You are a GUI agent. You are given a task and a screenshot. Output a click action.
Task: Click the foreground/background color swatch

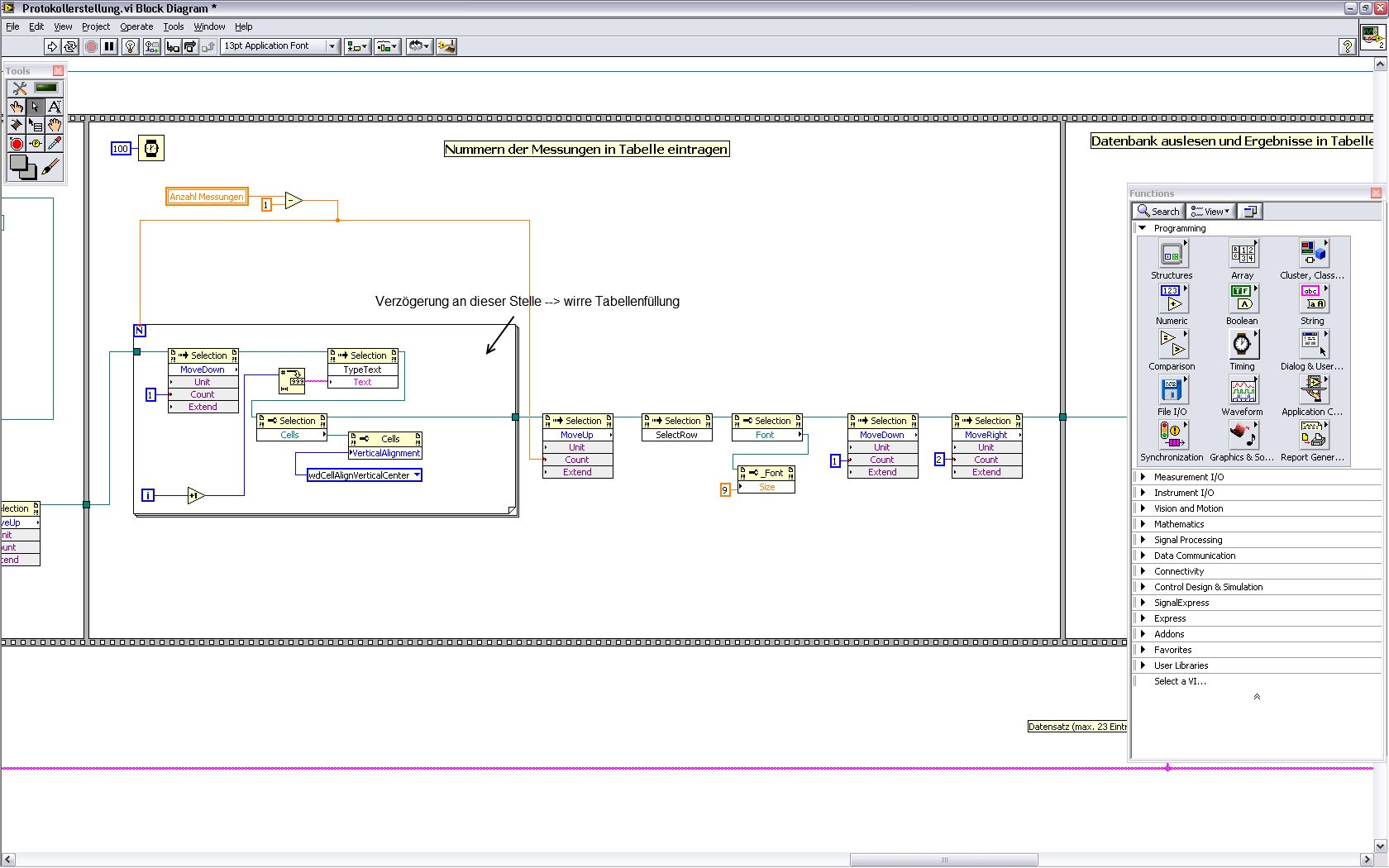click(22, 167)
